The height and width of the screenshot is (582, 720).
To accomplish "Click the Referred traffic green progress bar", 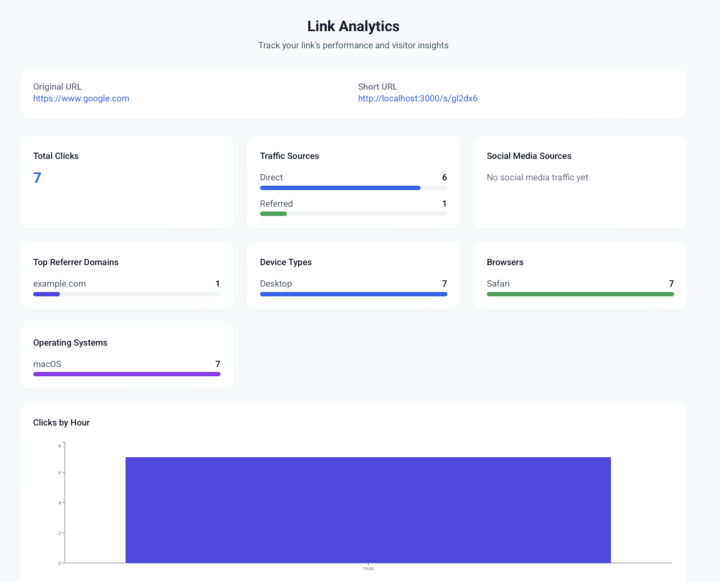I will coord(273,213).
